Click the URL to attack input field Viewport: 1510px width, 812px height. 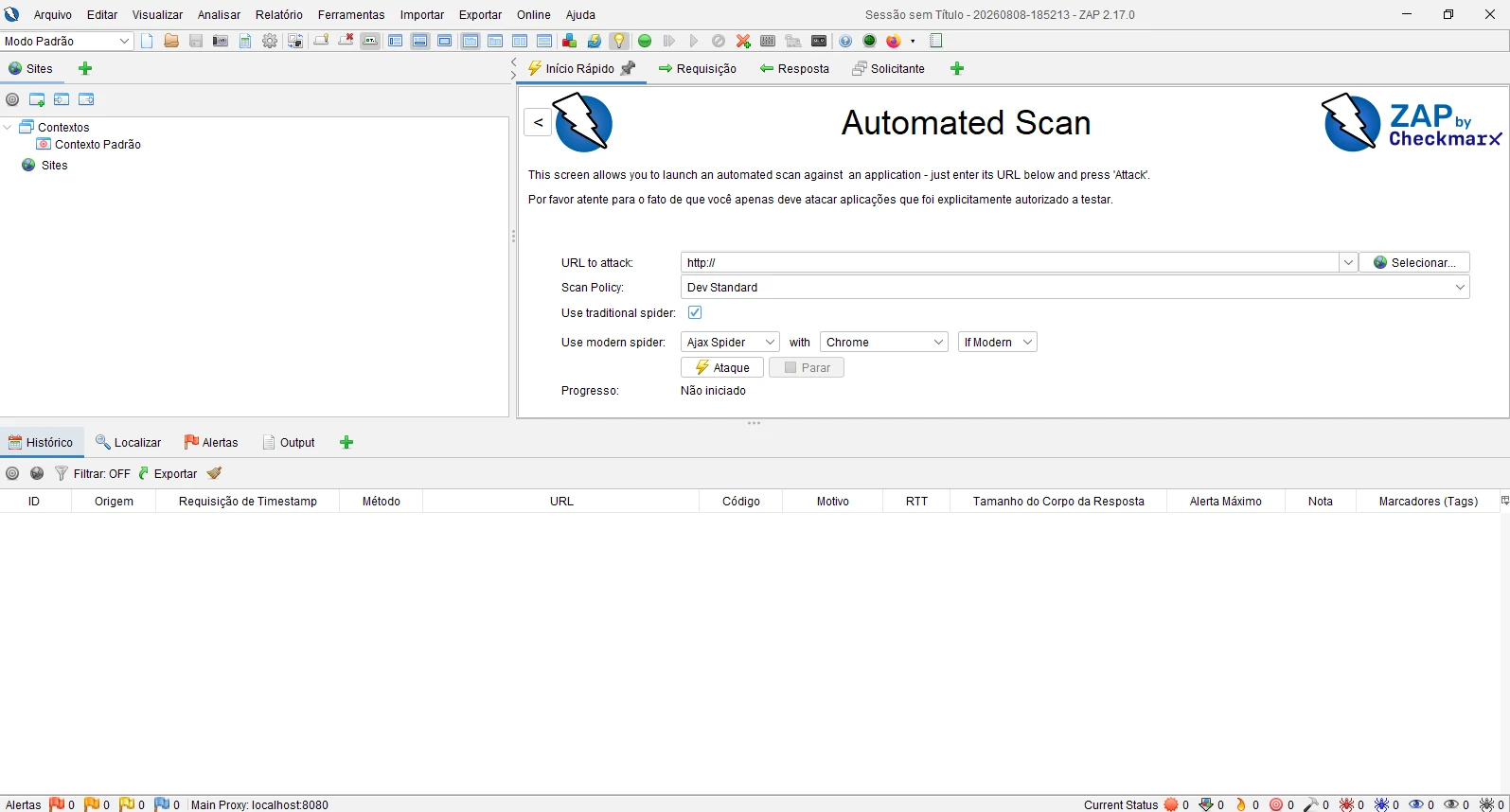(x=1009, y=262)
